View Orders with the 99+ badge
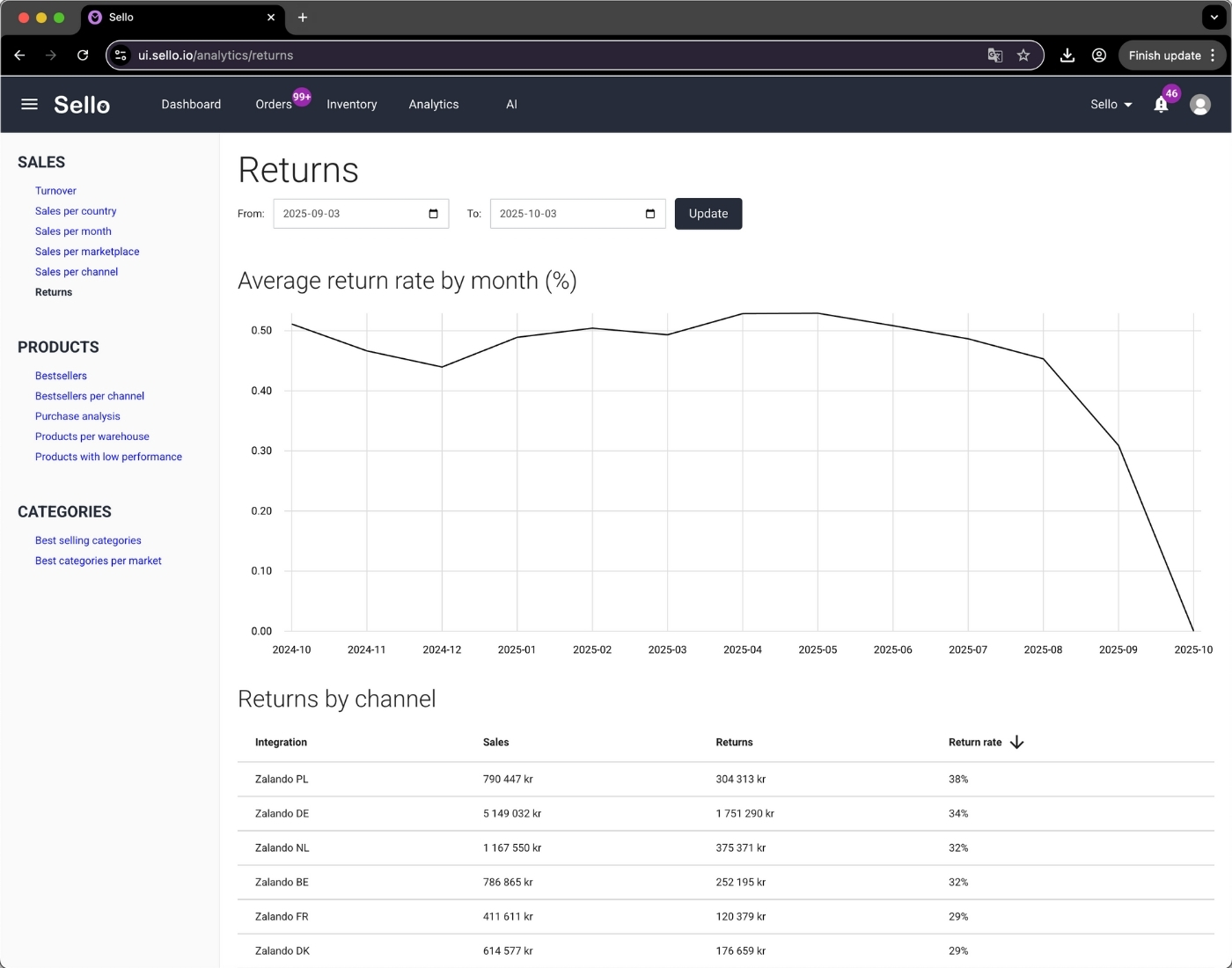This screenshot has width=1232, height=968. point(273,104)
